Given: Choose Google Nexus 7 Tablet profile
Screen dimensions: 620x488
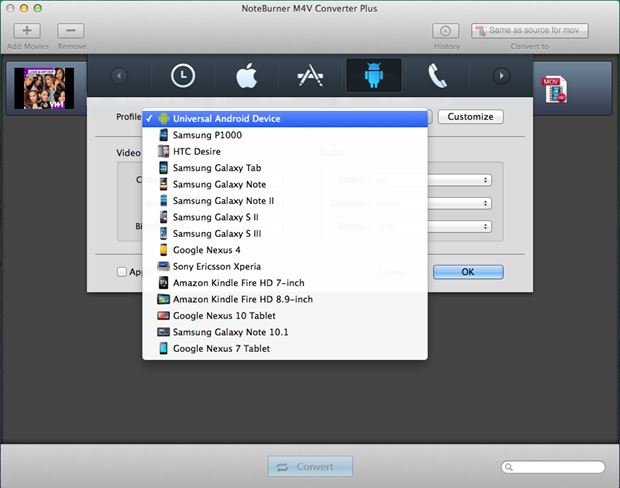Looking at the screenshot, I should point(285,348).
